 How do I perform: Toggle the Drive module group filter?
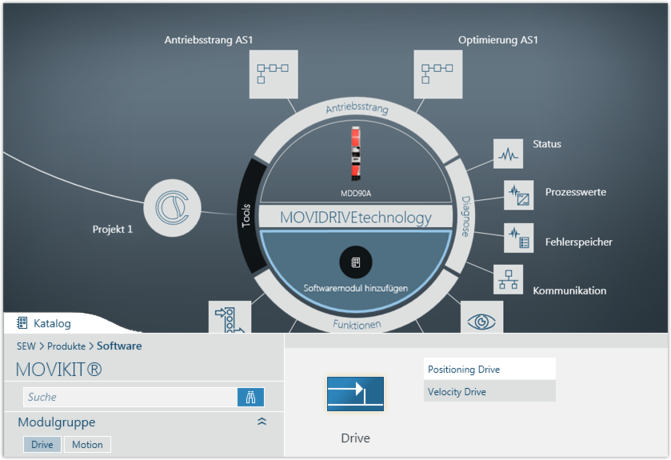[x=41, y=444]
